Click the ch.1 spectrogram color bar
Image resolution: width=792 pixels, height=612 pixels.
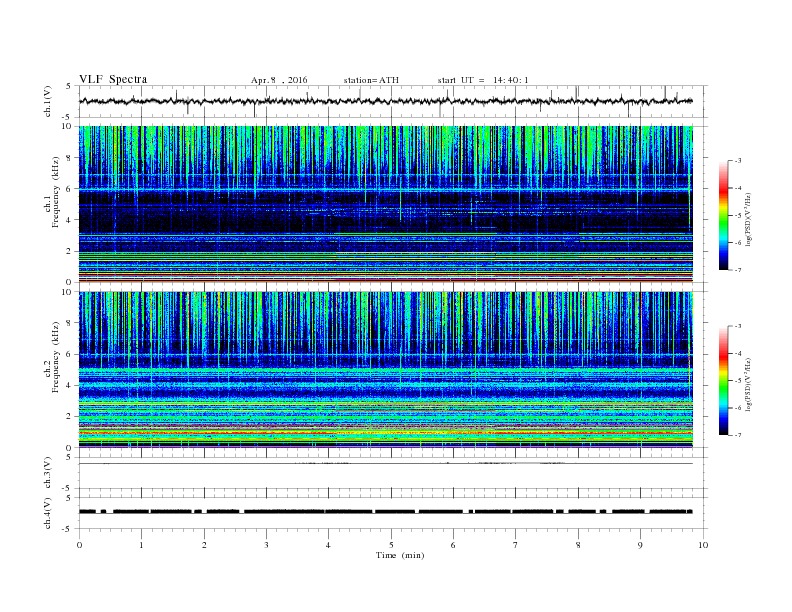pos(723,215)
